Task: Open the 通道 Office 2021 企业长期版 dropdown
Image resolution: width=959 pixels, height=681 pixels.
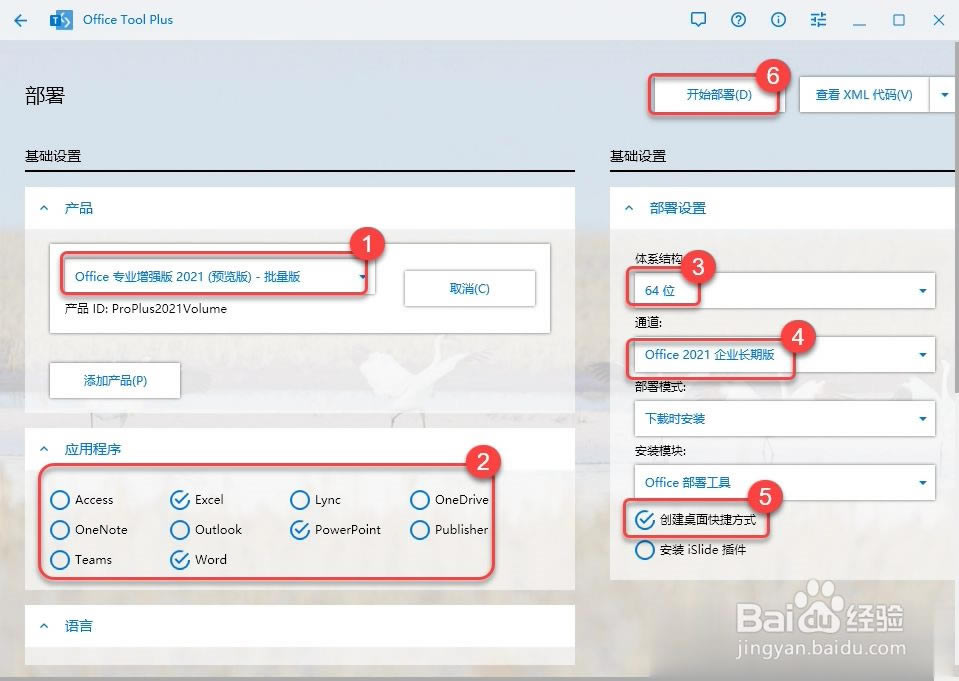Action: [x=785, y=355]
